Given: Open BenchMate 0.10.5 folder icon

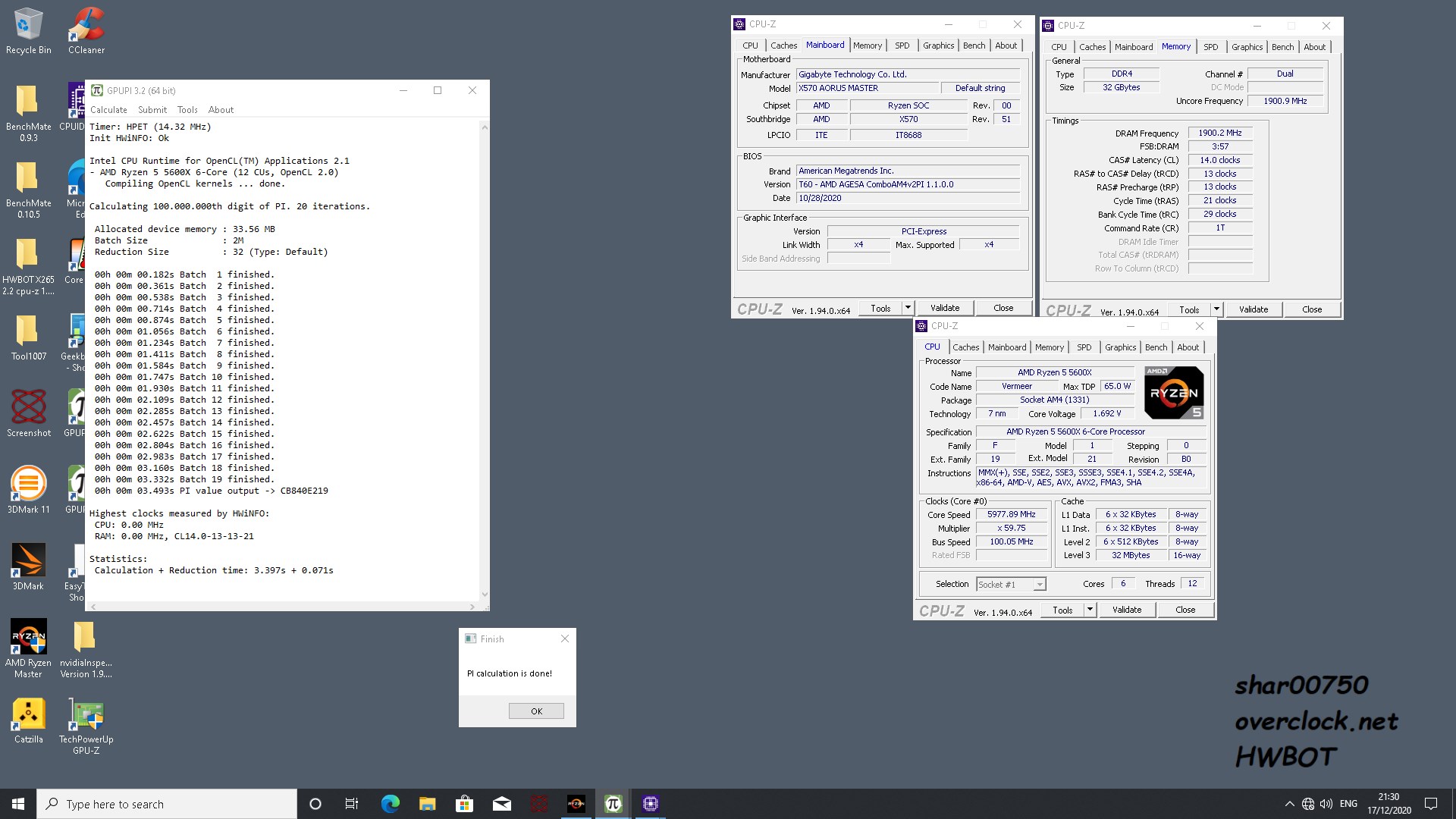Looking at the screenshot, I should 29,189.
